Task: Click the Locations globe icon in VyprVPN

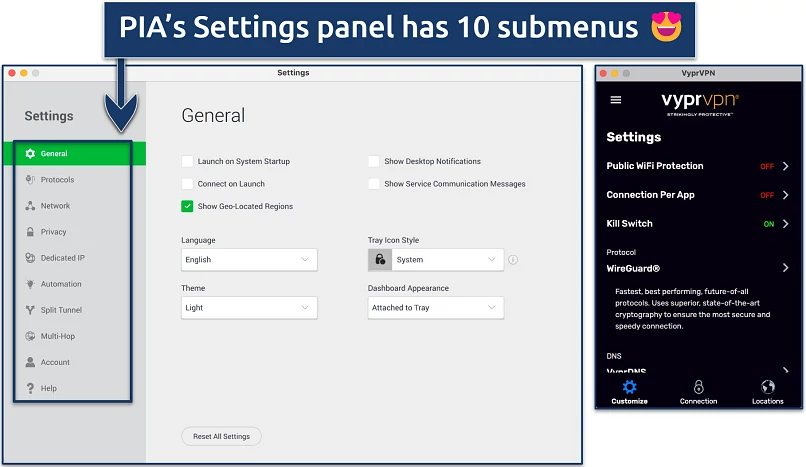Action: tap(768, 387)
